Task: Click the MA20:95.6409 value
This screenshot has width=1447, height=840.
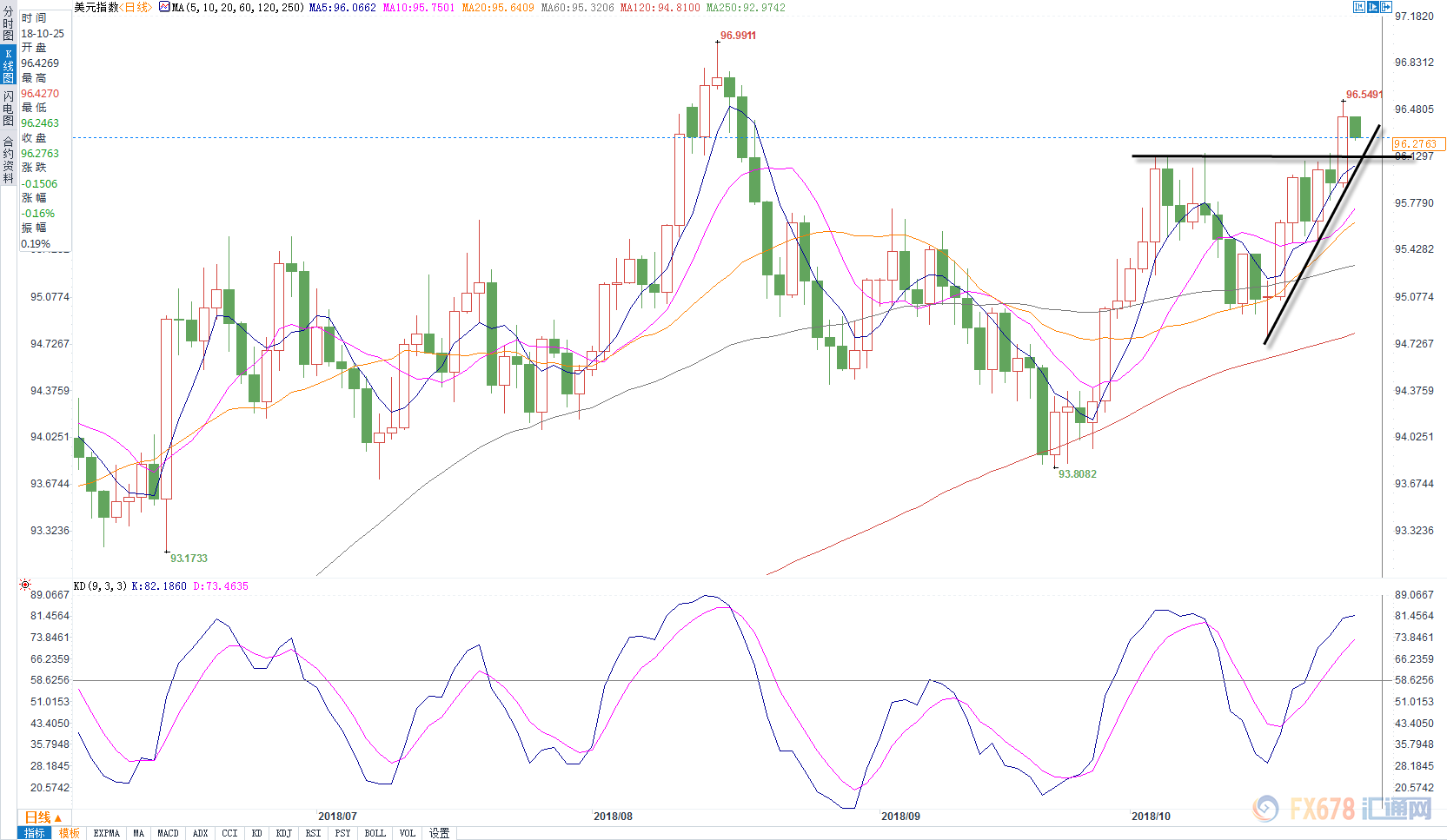Action: tap(498, 7)
